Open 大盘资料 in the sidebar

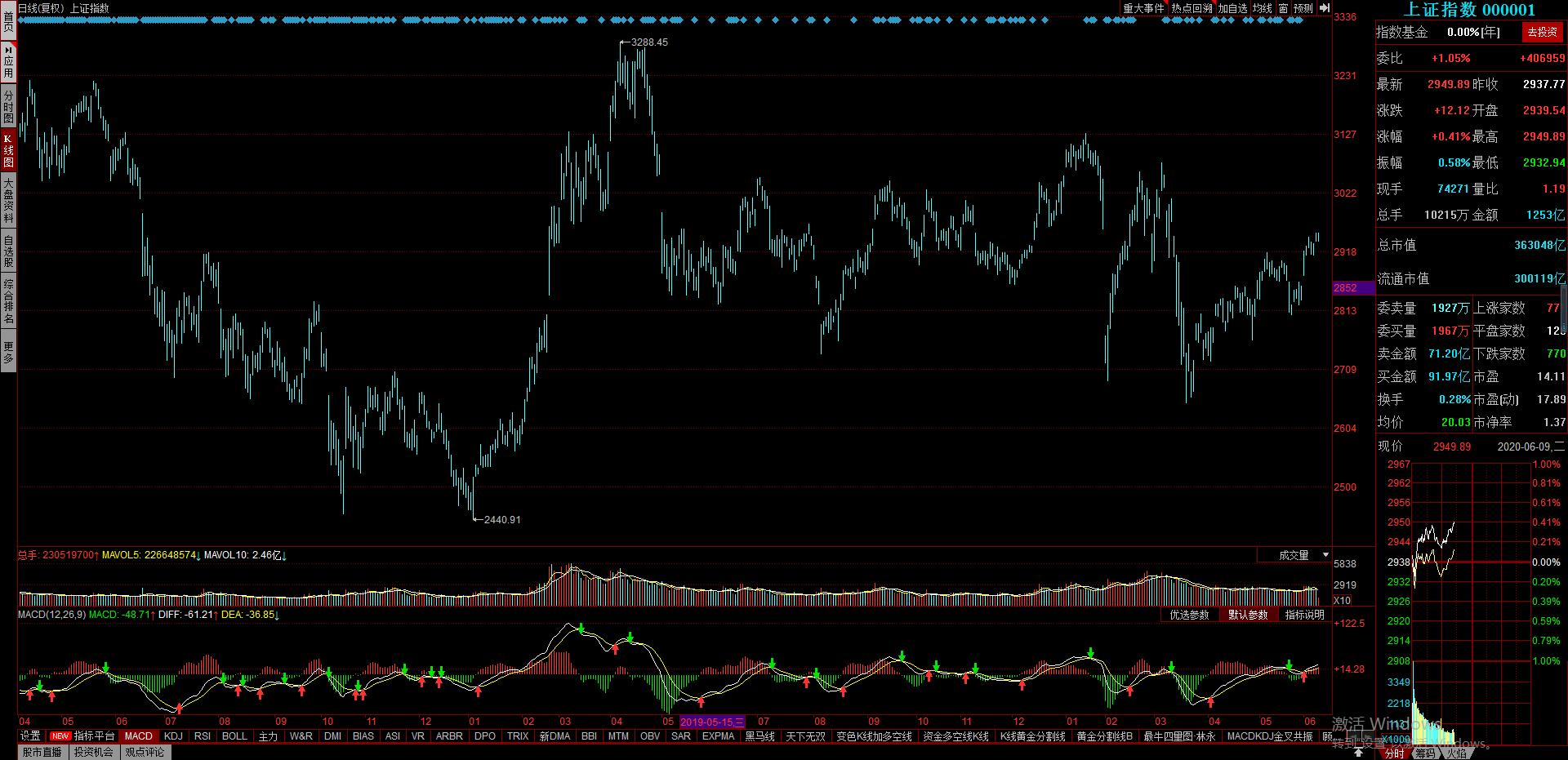8,201
